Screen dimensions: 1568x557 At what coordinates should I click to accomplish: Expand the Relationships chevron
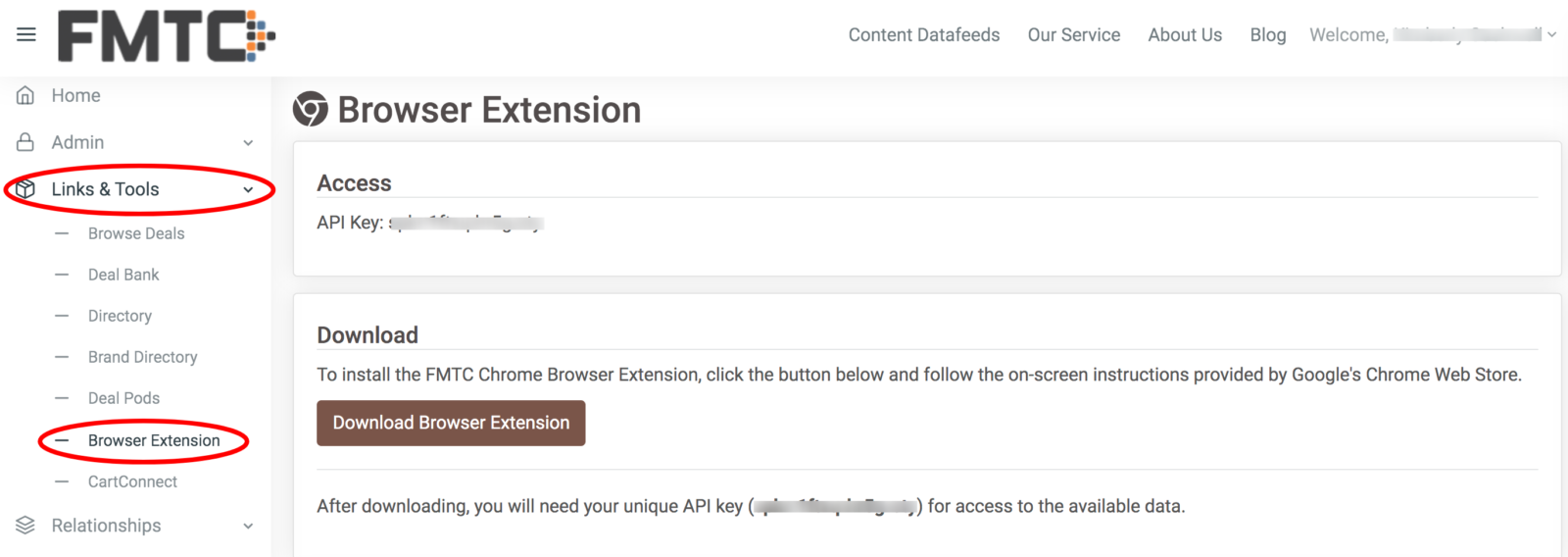(248, 527)
